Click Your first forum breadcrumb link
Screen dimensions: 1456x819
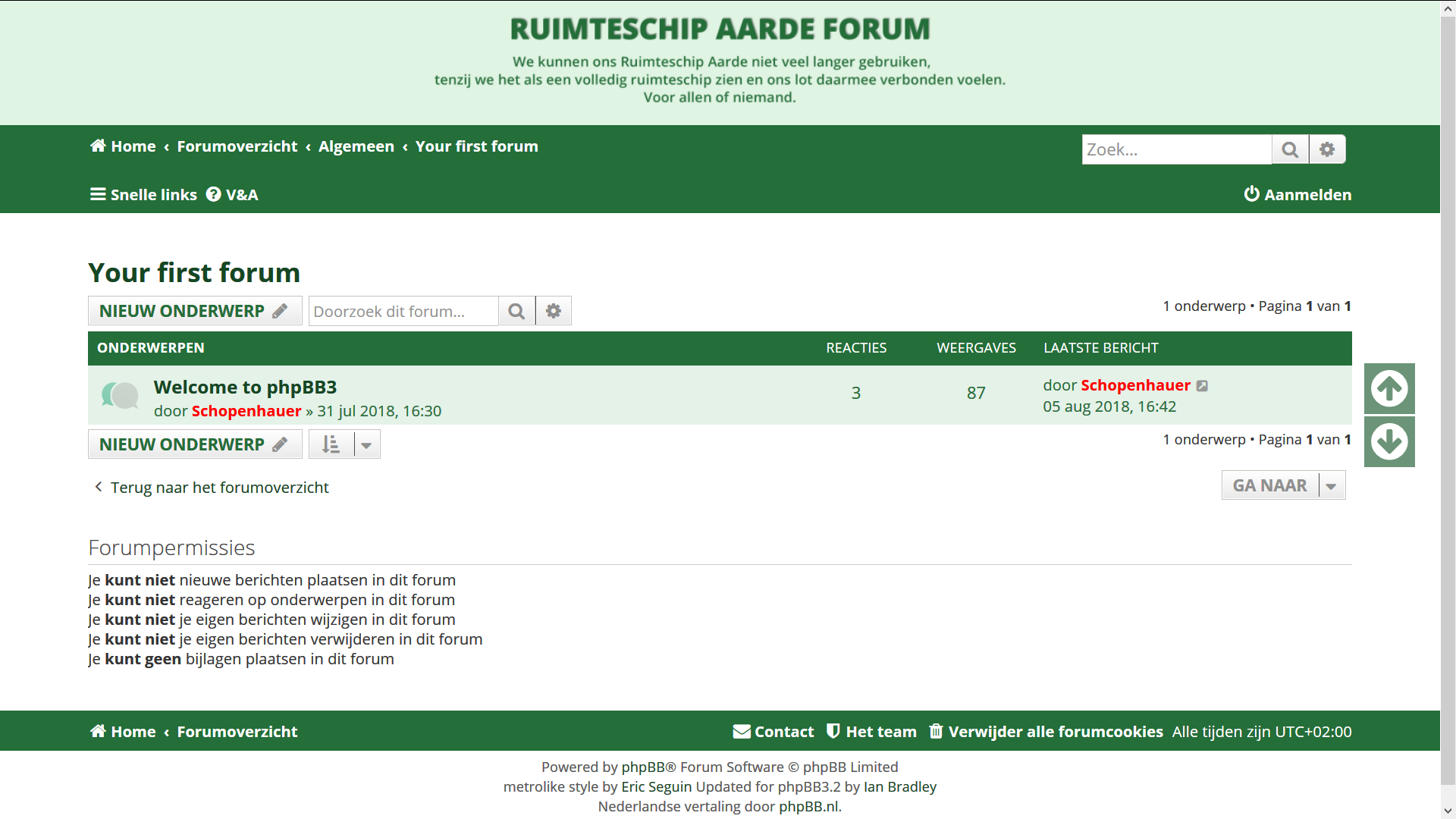coord(477,146)
